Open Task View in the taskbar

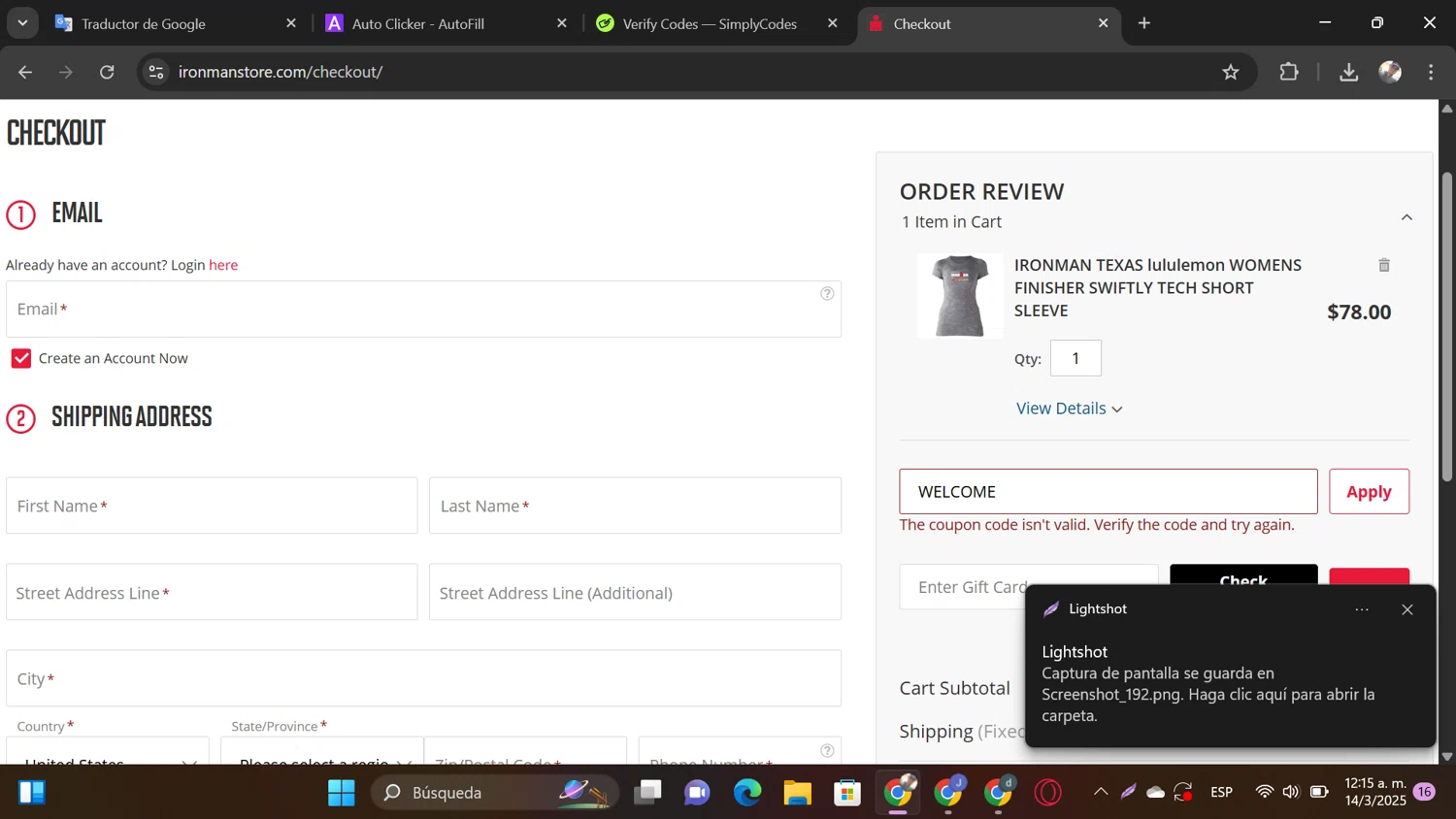click(647, 793)
